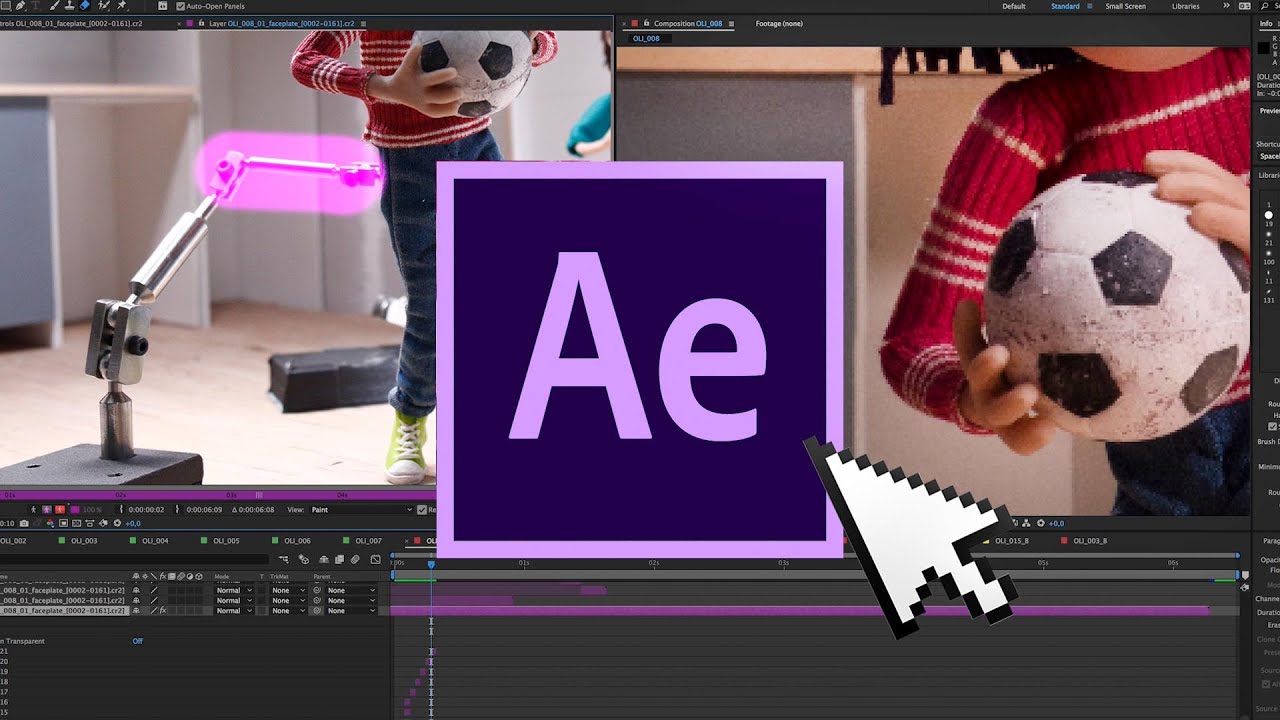This screenshot has width=1280, height=720.
Task: Switch to the OLI_003_B timeline tab
Action: [1090, 541]
